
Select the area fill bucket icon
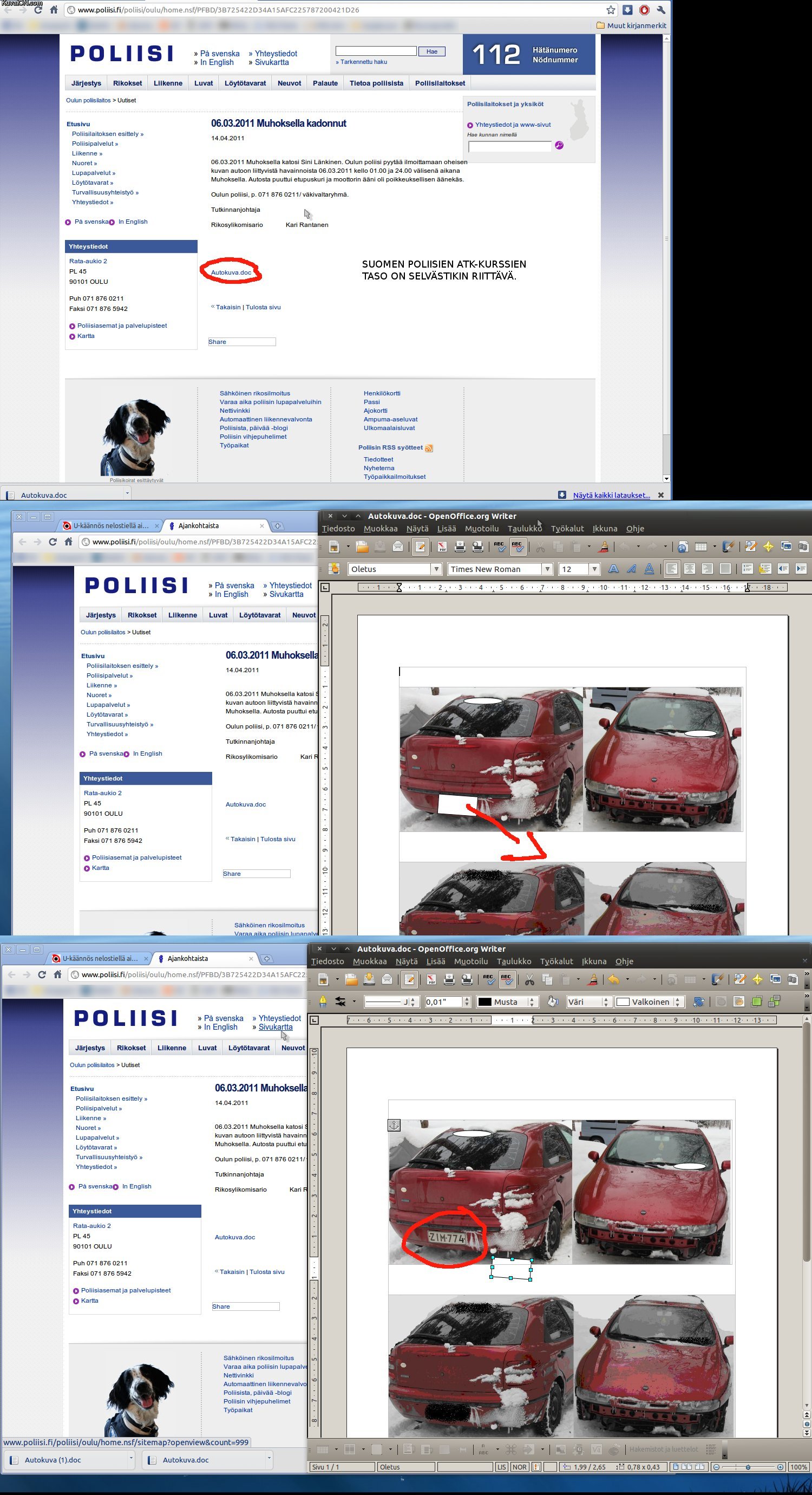[553, 1002]
